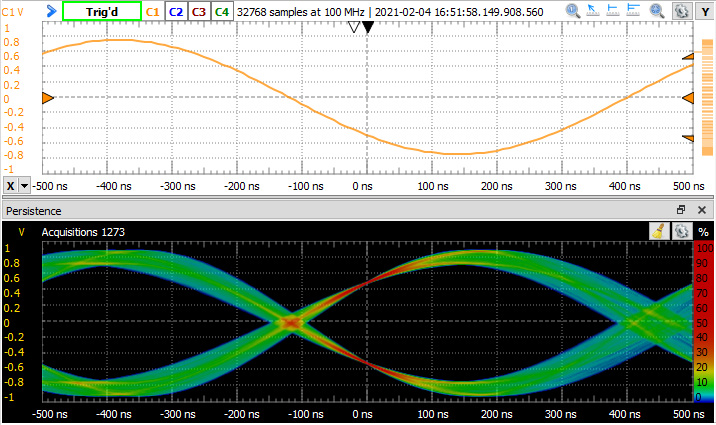Select the blue cursor pointer measurement tool
Image resolution: width=716 pixels, height=425 pixels.
tap(593, 11)
